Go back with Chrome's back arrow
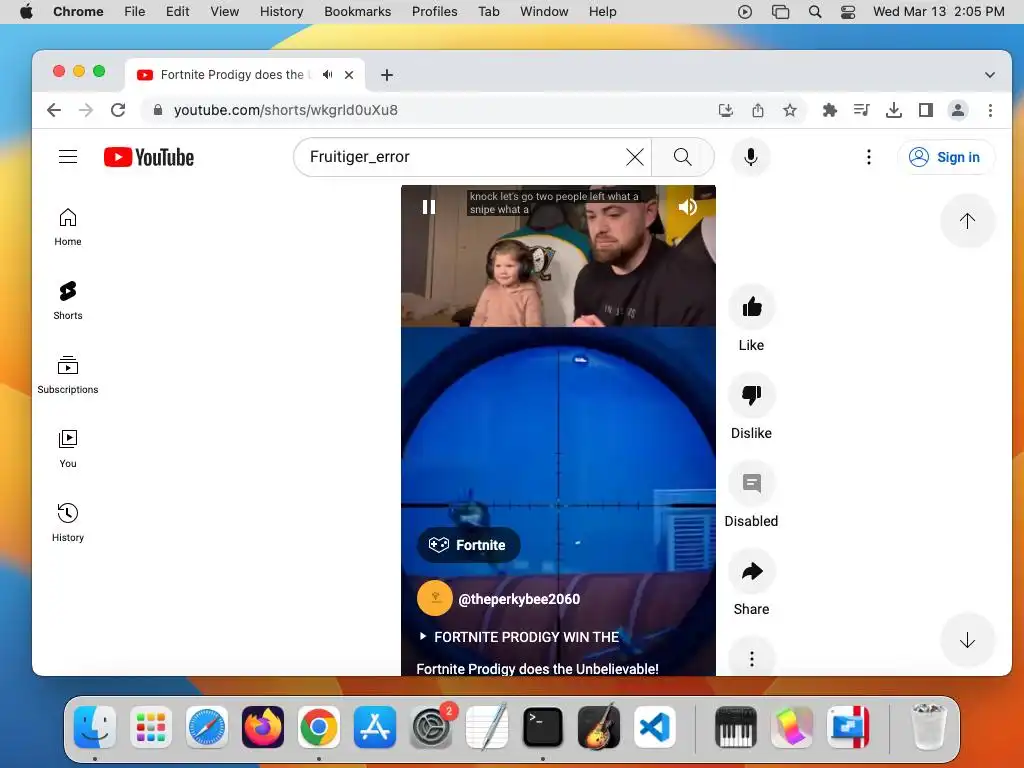Screen dimensions: 1024x768 pos(54,110)
